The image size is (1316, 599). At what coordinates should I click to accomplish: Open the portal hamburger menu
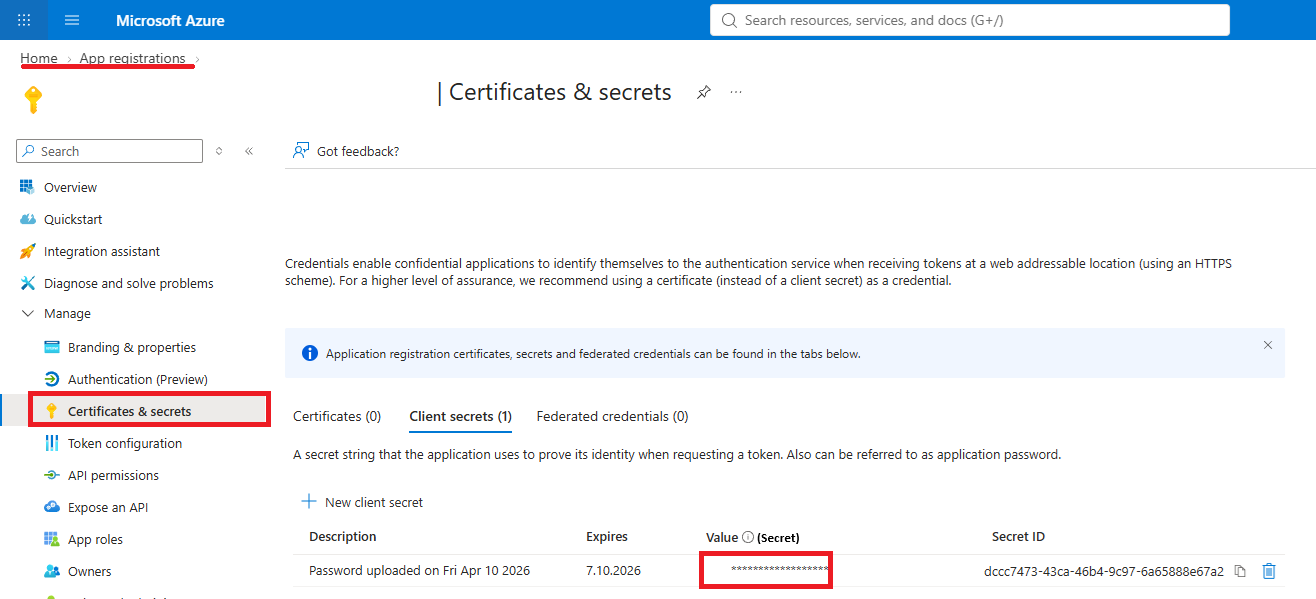(x=72, y=20)
